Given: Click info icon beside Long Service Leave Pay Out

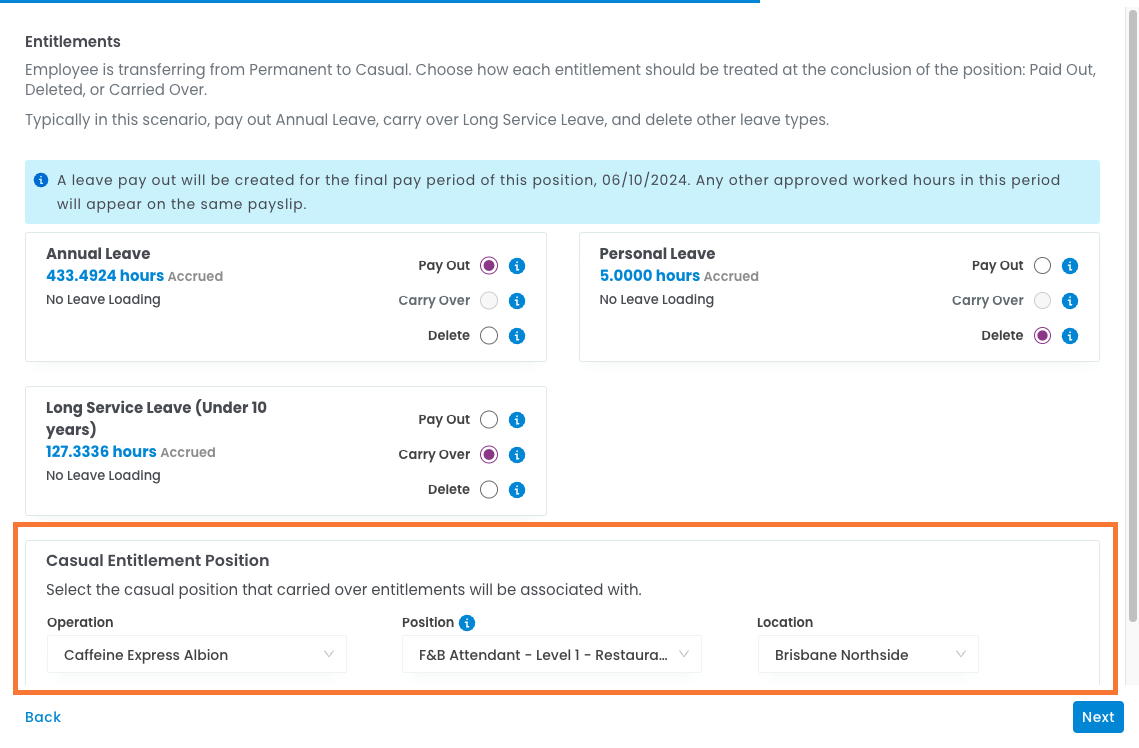Looking at the screenshot, I should (517, 420).
